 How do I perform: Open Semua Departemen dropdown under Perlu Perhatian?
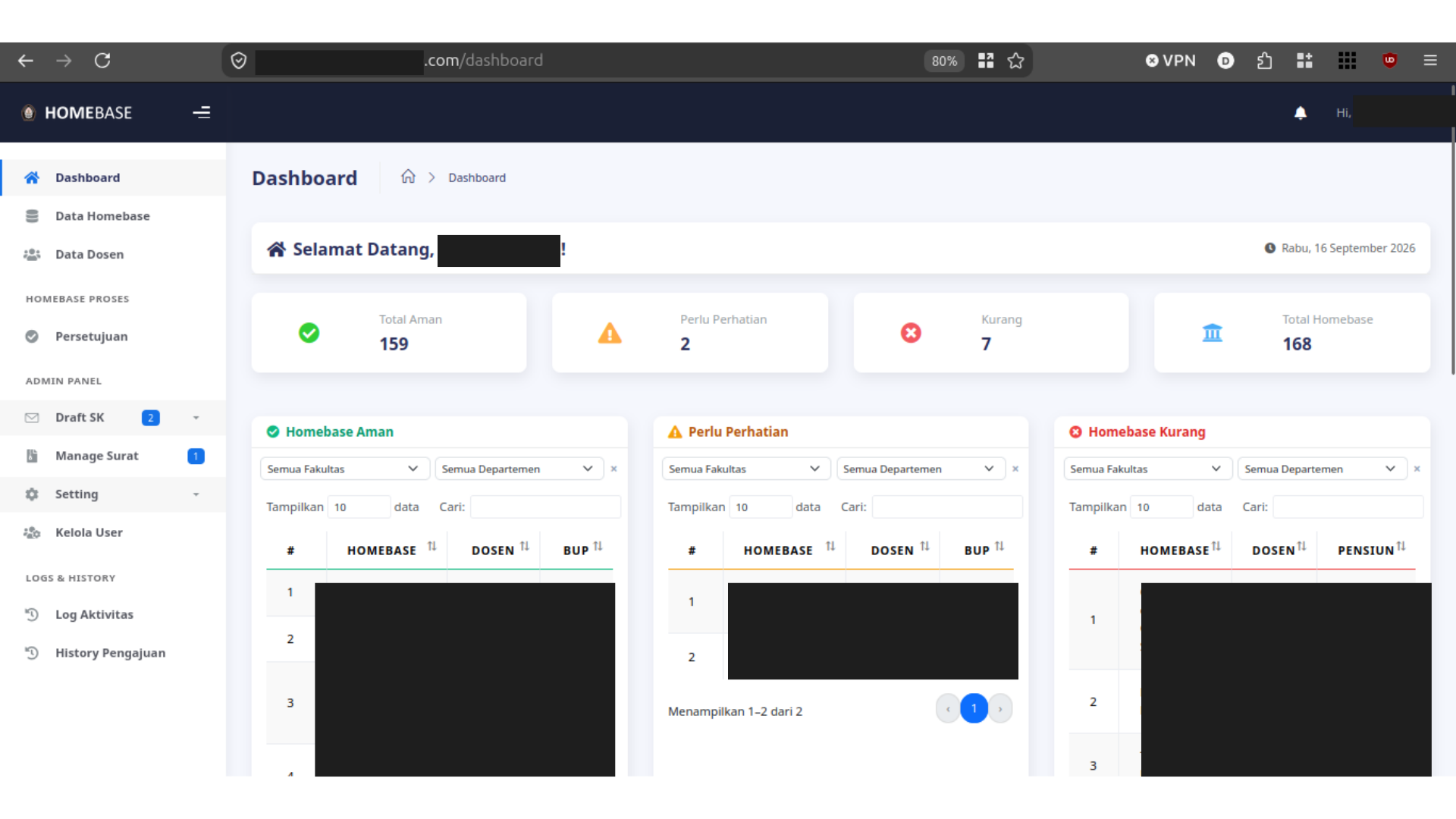pyautogui.click(x=921, y=469)
